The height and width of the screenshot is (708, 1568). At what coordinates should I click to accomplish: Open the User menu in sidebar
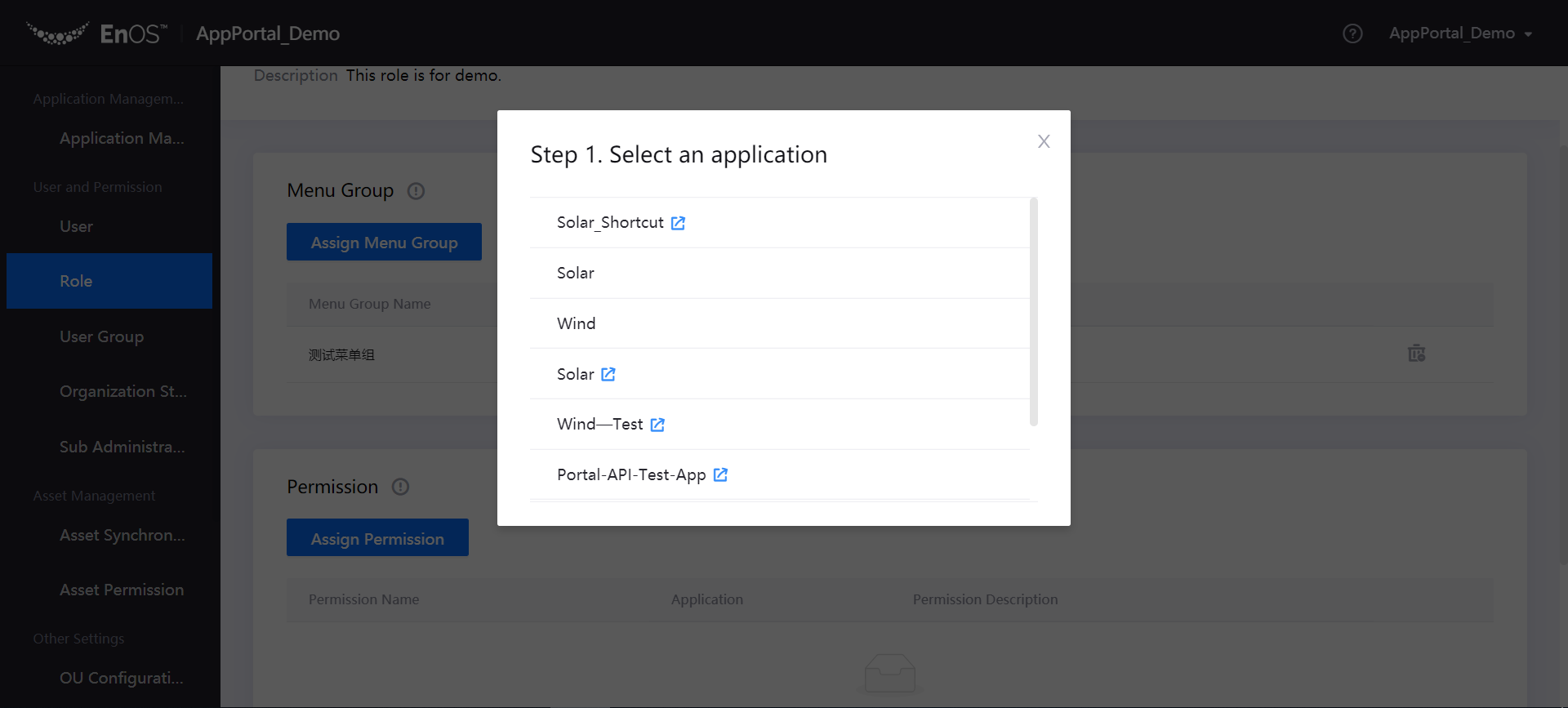(76, 226)
